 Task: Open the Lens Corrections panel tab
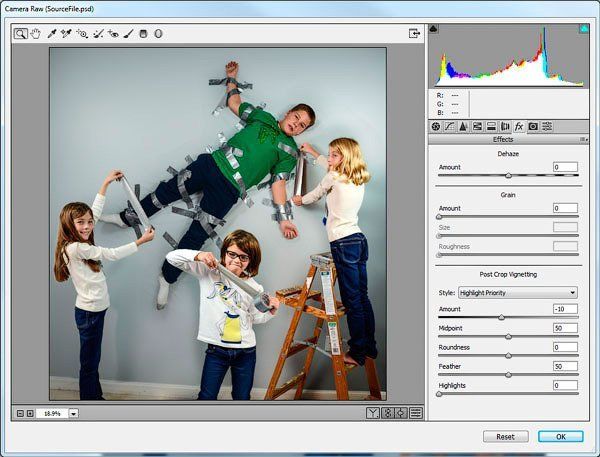505,126
